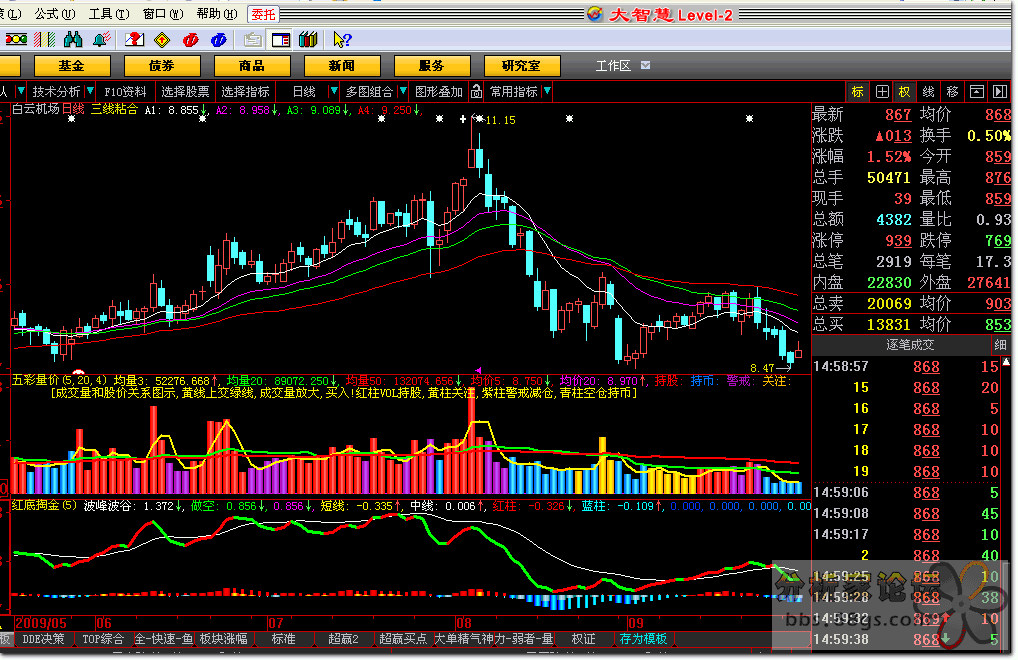Viewport: 1018px width, 660px height.
Task: Click the 图形叠加 button
Action: (439, 92)
